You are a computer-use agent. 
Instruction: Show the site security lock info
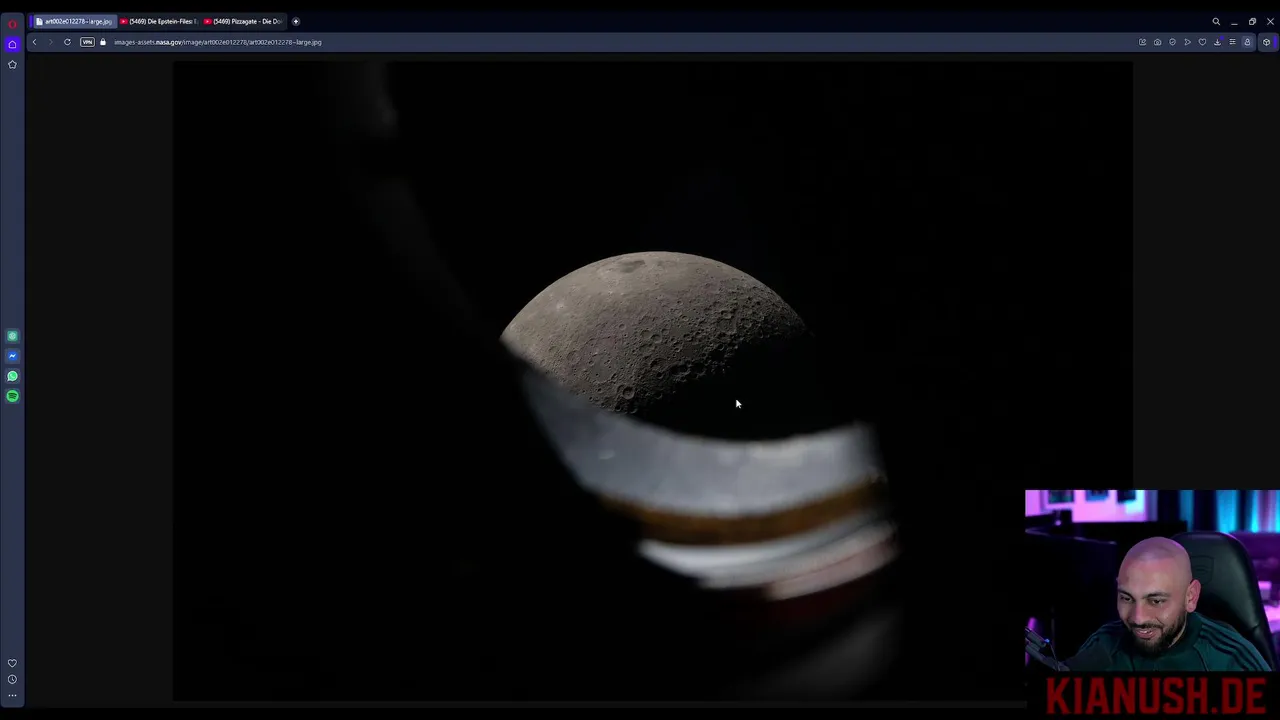point(103,42)
